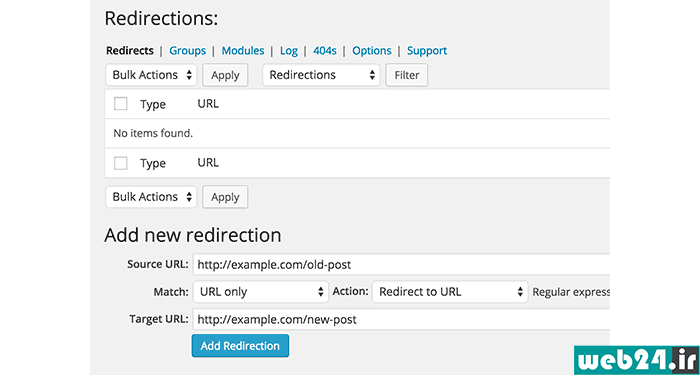Focus the Target URL input field
Image resolution: width=700 pixels, height=375 pixels.
coord(401,319)
